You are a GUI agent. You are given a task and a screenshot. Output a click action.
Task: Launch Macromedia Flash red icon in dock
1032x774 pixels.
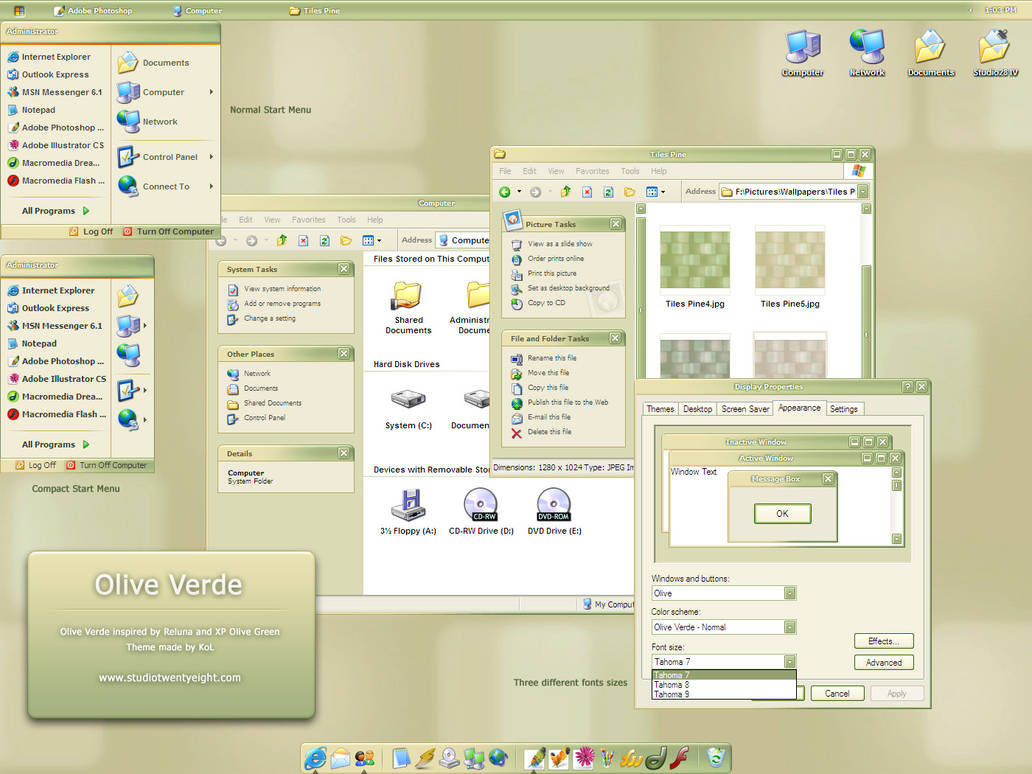tap(680, 758)
